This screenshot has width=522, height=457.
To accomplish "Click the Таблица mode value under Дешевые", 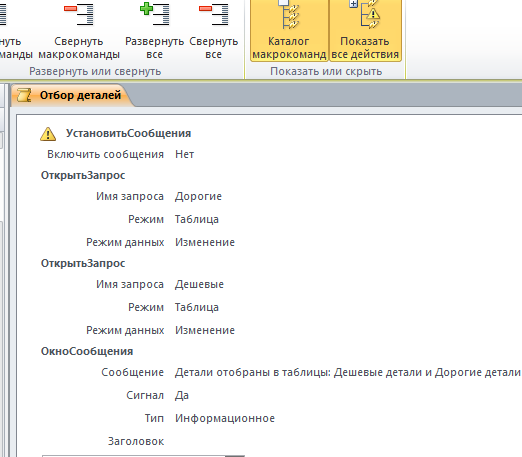I will [x=197, y=307].
